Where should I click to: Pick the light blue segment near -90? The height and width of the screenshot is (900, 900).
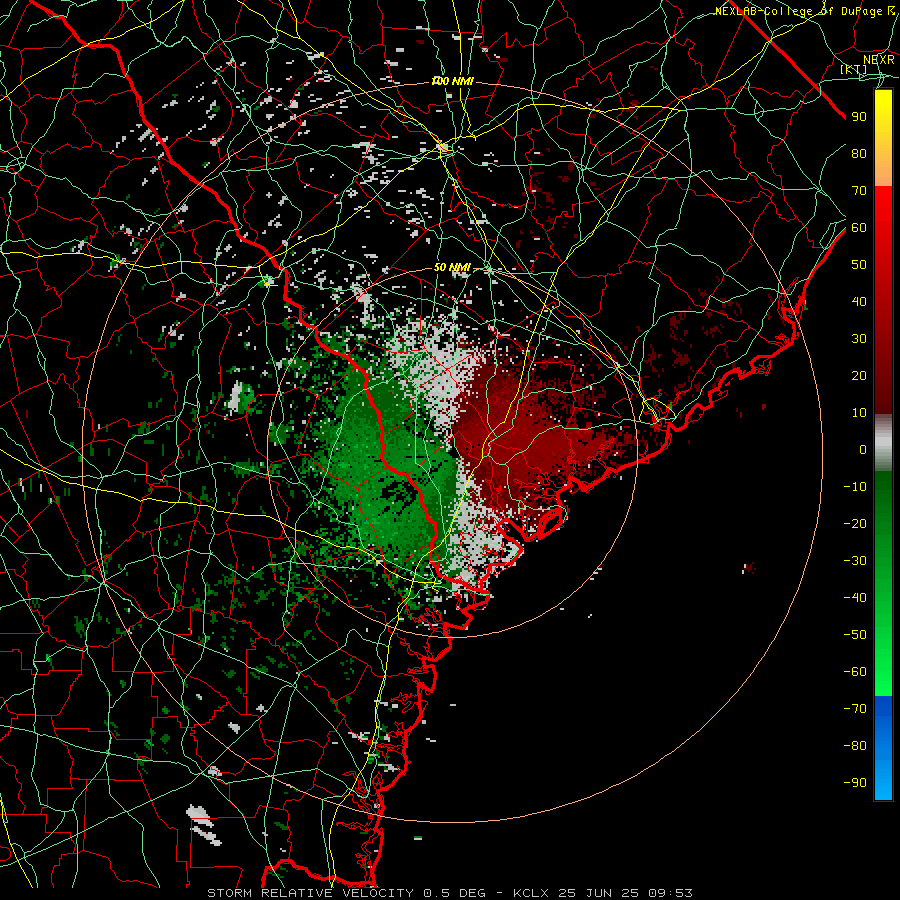[883, 781]
